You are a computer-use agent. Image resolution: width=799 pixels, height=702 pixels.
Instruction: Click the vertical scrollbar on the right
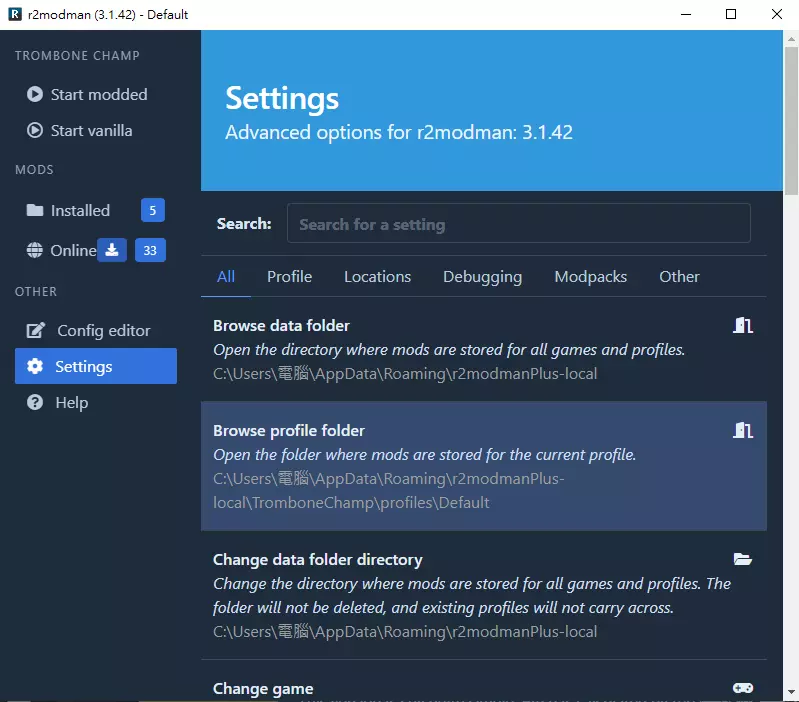coord(791,120)
